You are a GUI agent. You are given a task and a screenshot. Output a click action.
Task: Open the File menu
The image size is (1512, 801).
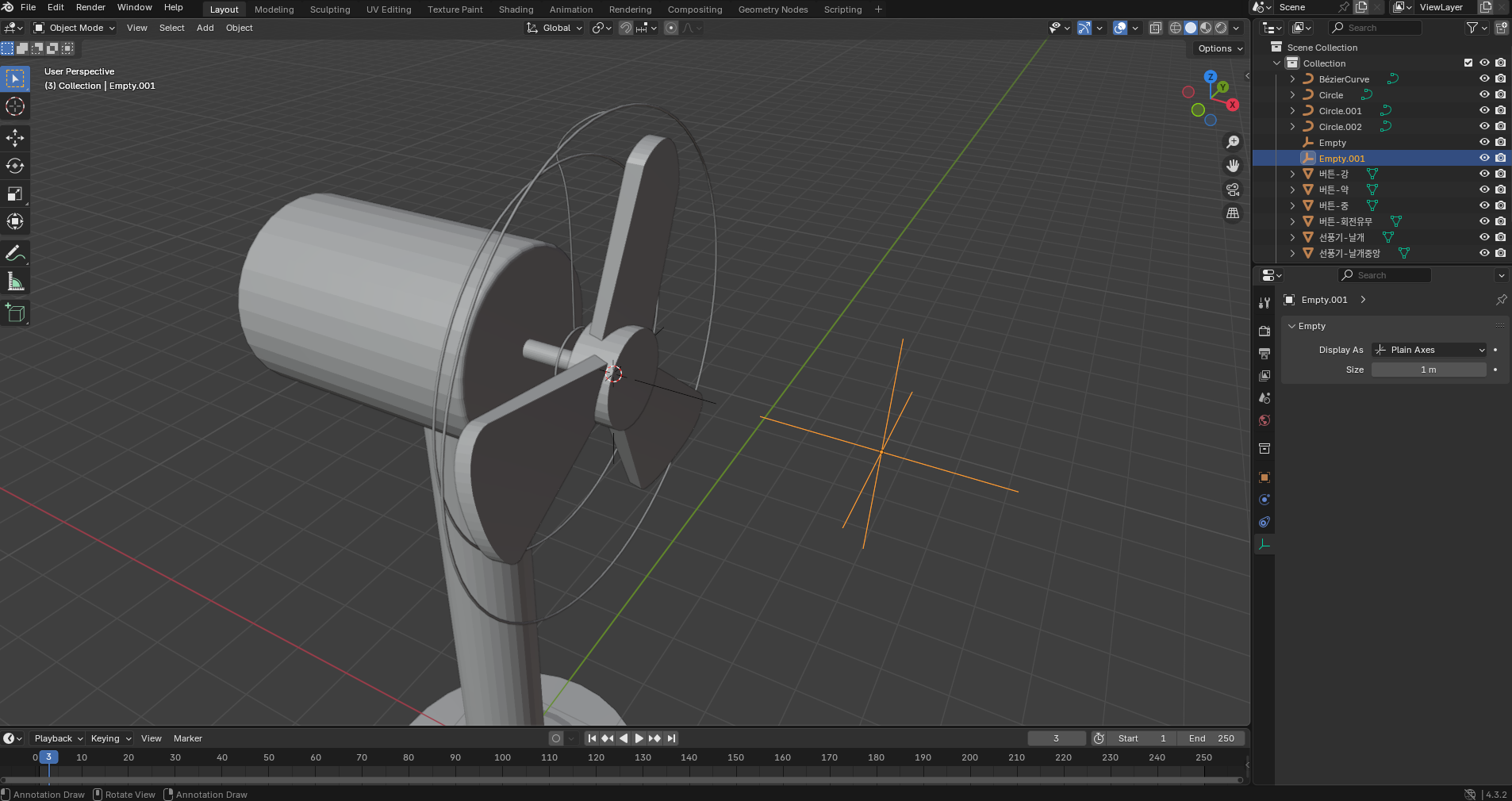tap(28, 7)
